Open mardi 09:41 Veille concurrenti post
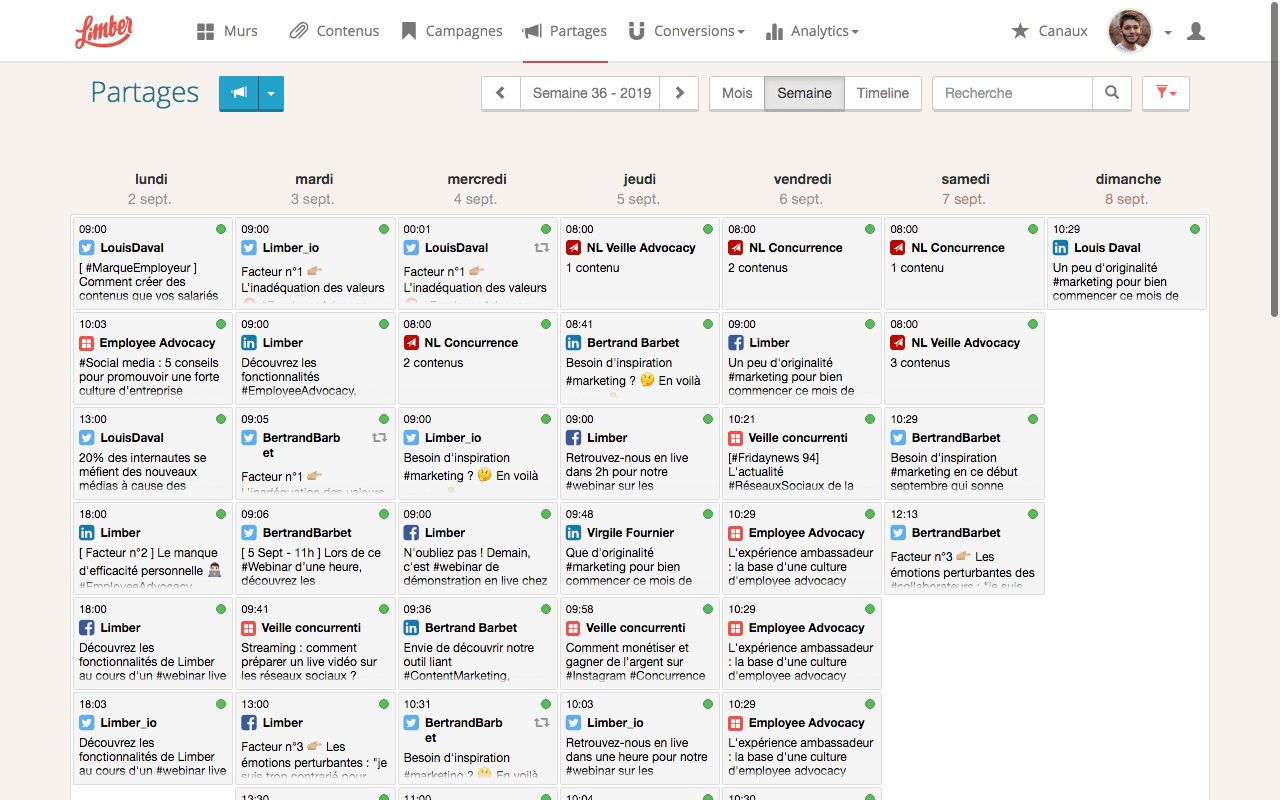 click(315, 643)
